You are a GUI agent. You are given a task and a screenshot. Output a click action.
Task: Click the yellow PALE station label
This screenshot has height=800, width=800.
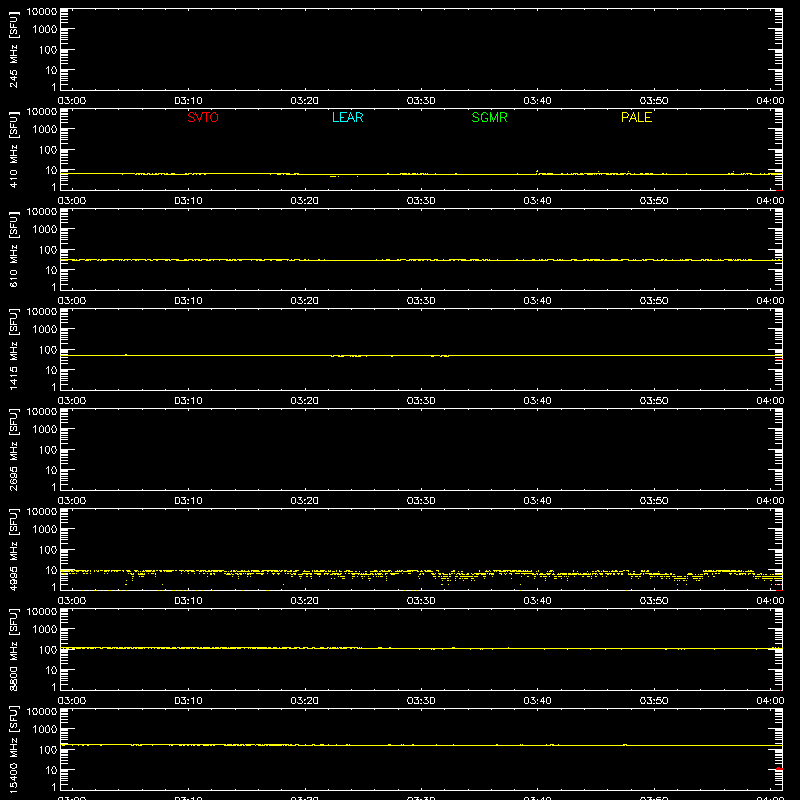tap(636, 117)
